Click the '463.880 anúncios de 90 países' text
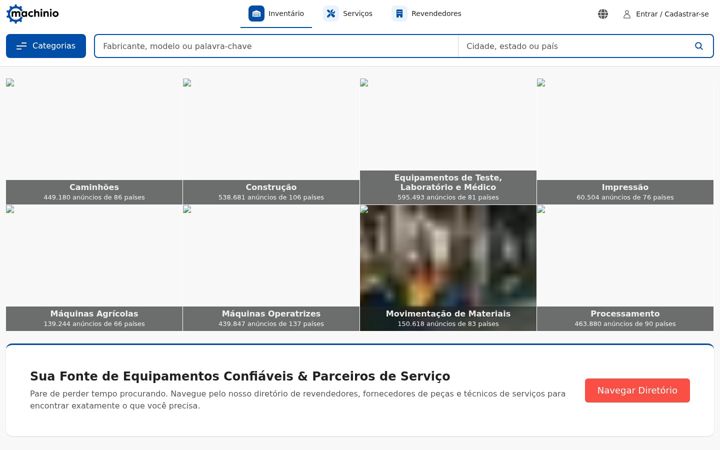This screenshot has width=720, height=450. coord(625,324)
